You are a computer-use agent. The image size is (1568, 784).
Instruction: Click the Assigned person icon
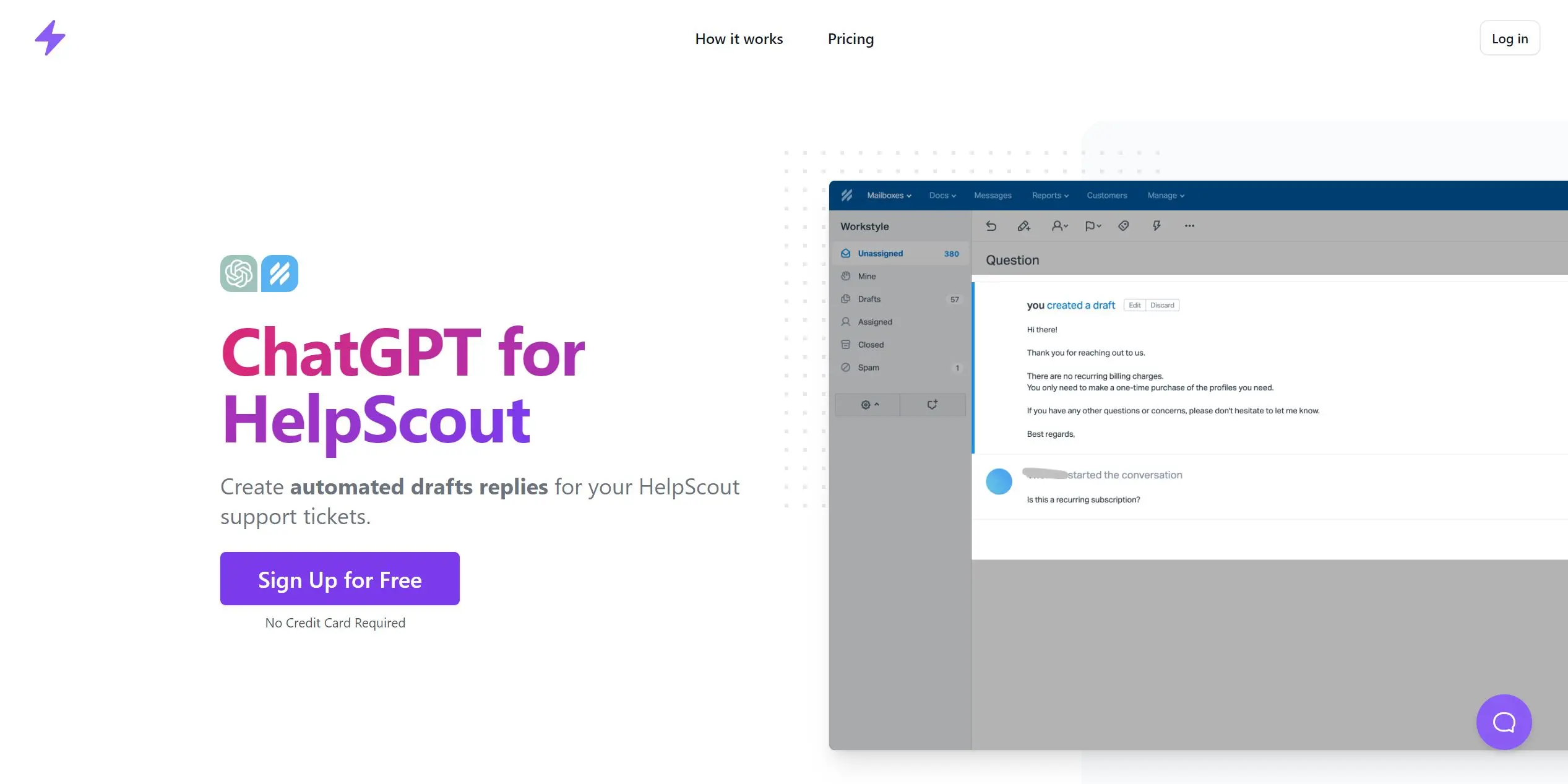[846, 322]
